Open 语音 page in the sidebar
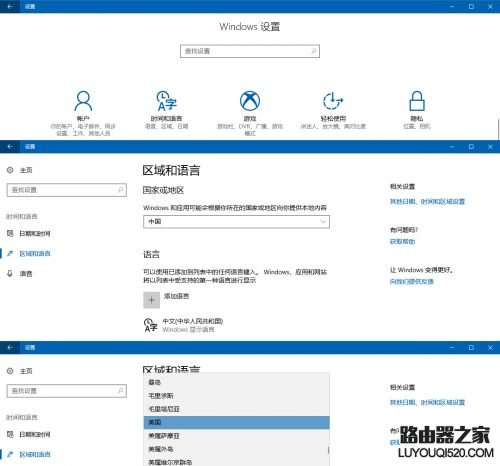500x466 pixels. click(26, 274)
